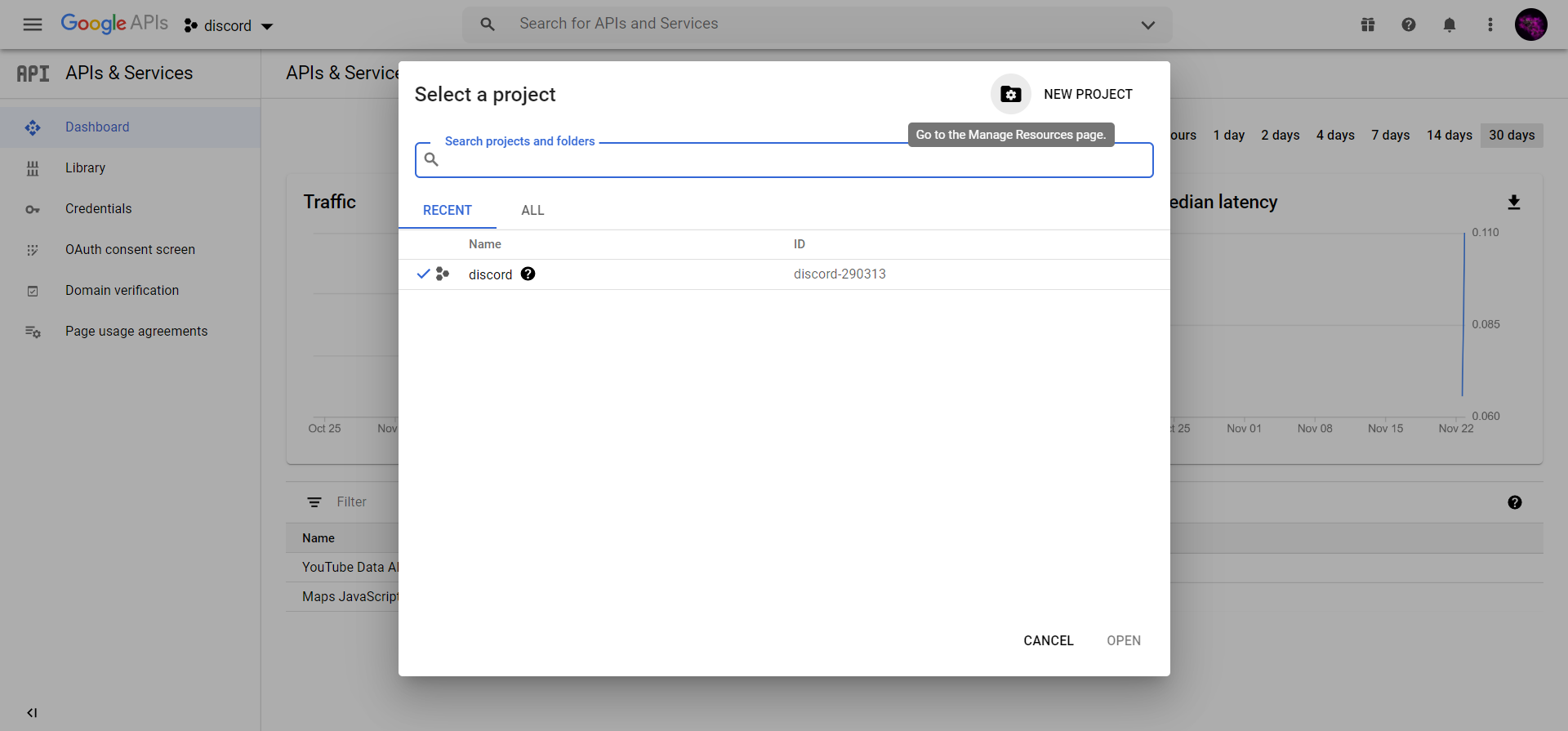
Task: Select the discord project row
Action: pos(784,274)
